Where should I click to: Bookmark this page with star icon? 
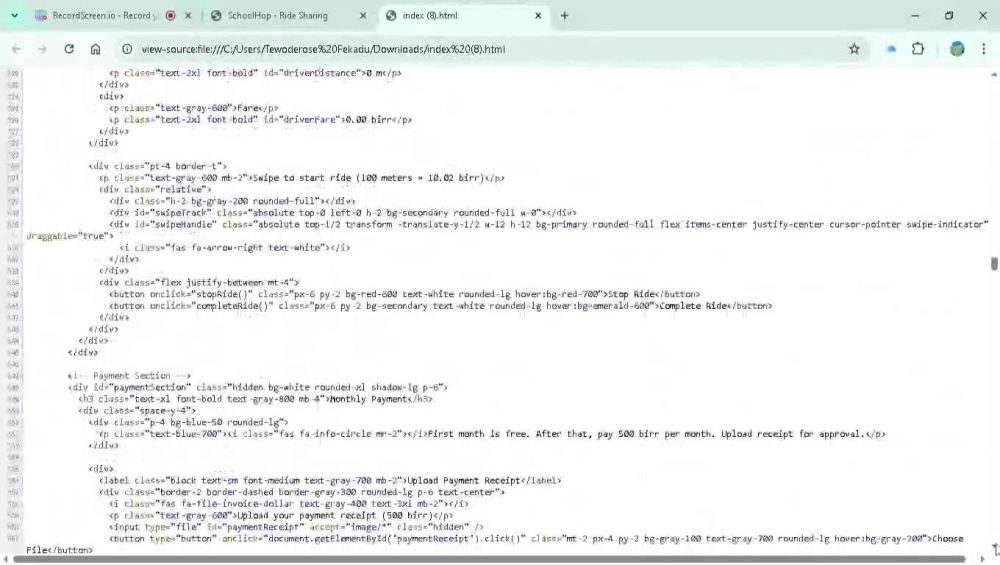(x=854, y=49)
